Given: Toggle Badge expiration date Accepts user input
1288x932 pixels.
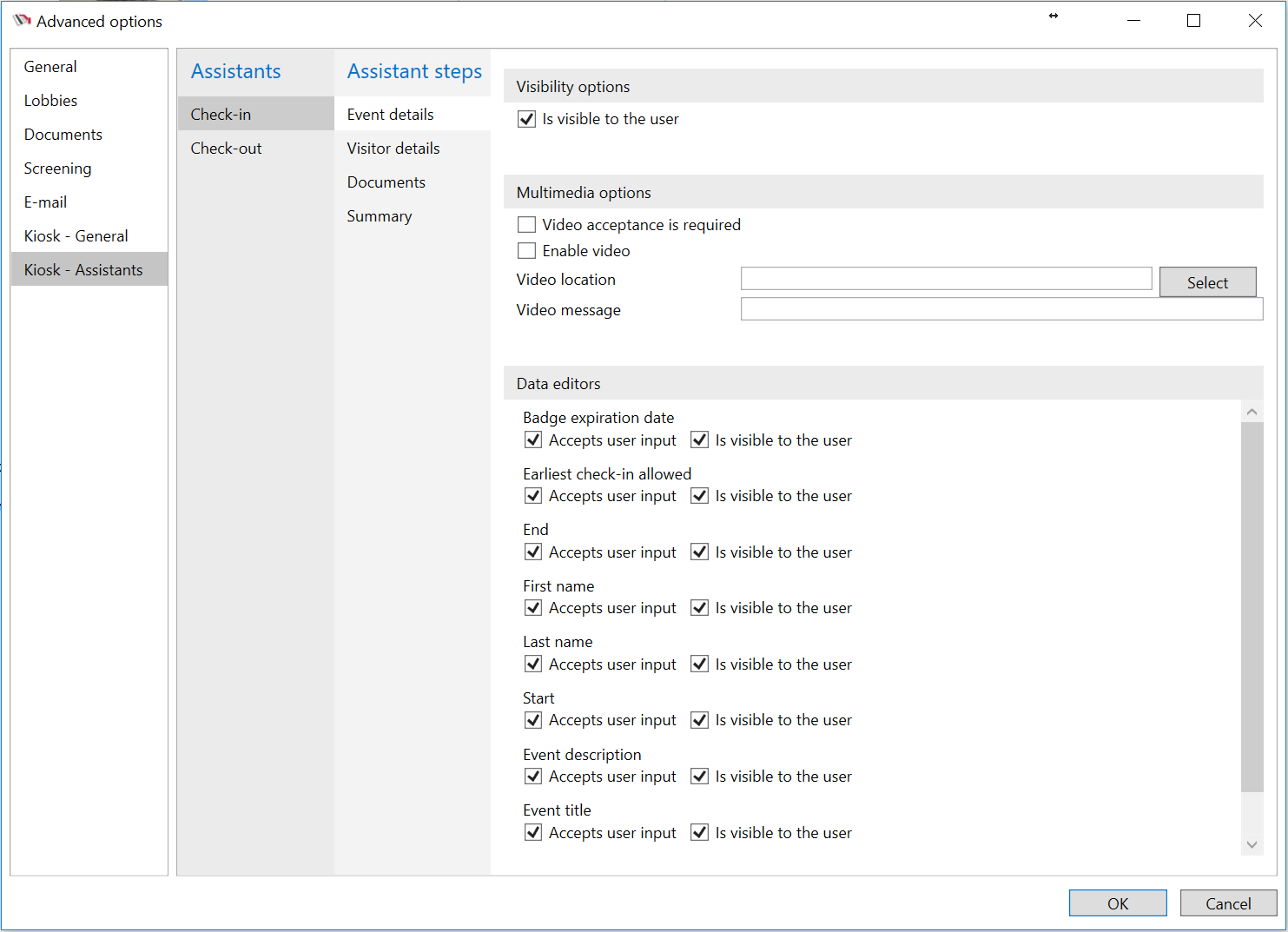Looking at the screenshot, I should coord(533,440).
